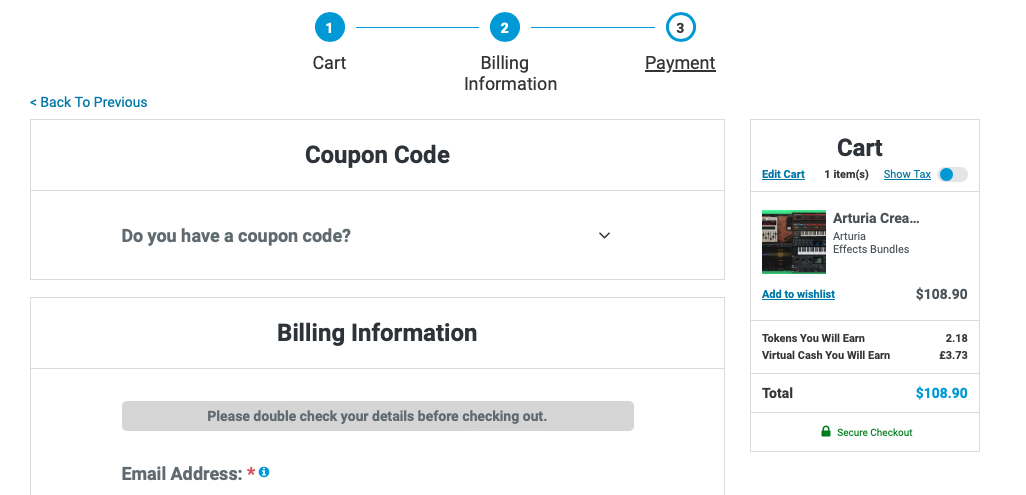
Task: Open the 'Do you have a coupon code?' section
Action: pyautogui.click(x=378, y=235)
